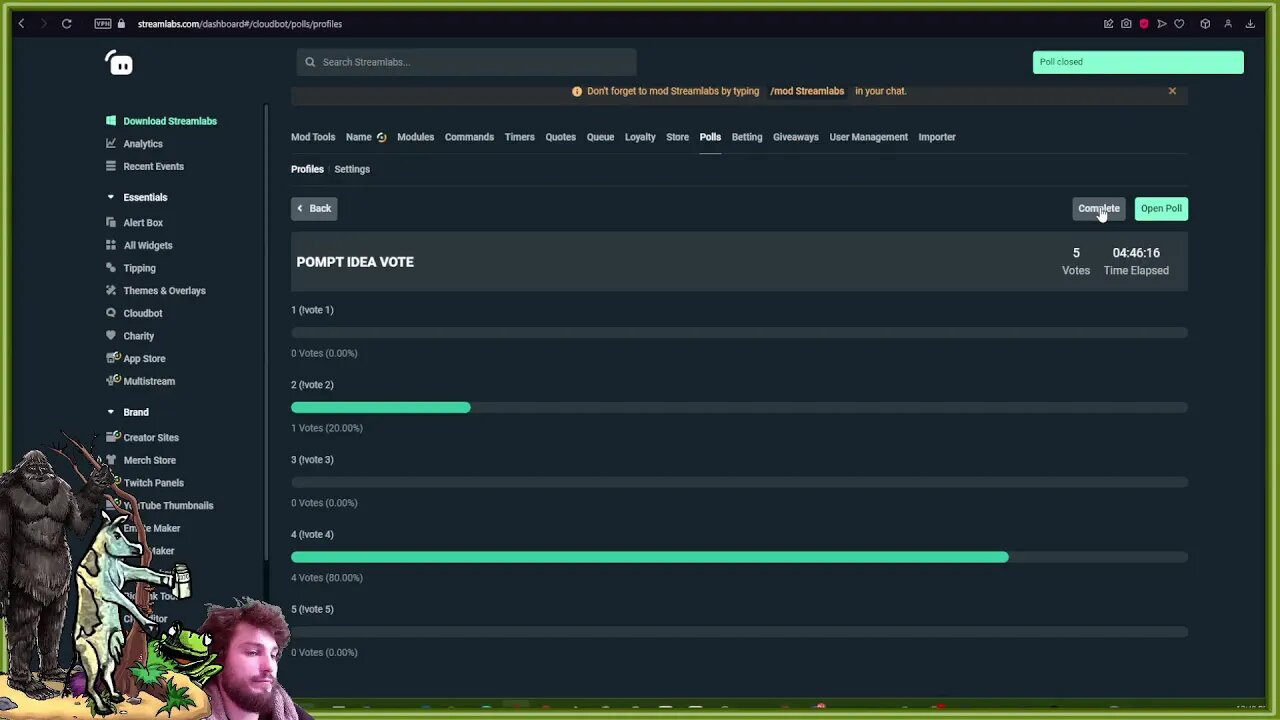Open Merch Store in sidebar

[x=149, y=460]
